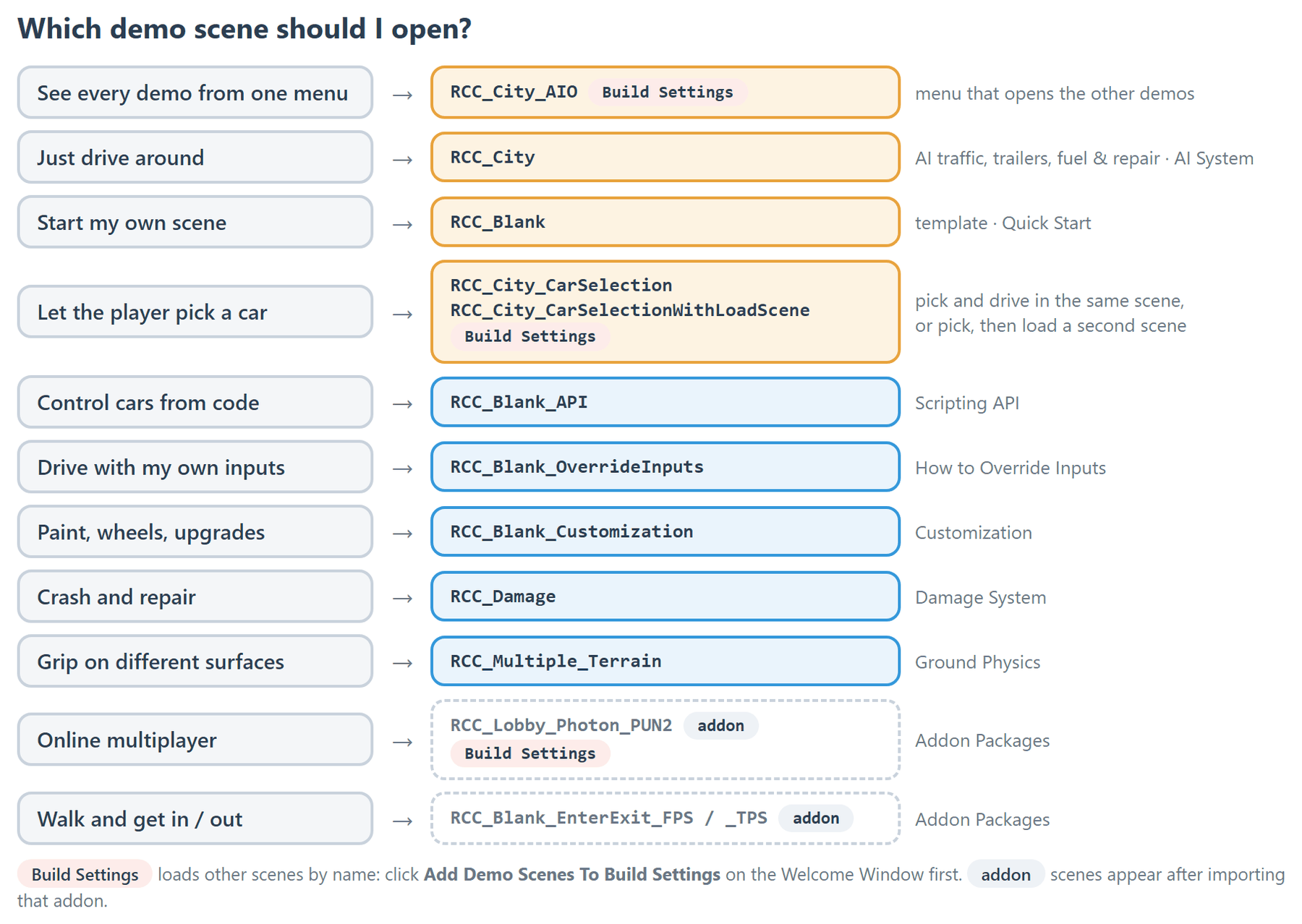Image resolution: width=1302 pixels, height=924 pixels.
Task: Click the addon badge in footer legend
Action: 1005,874
